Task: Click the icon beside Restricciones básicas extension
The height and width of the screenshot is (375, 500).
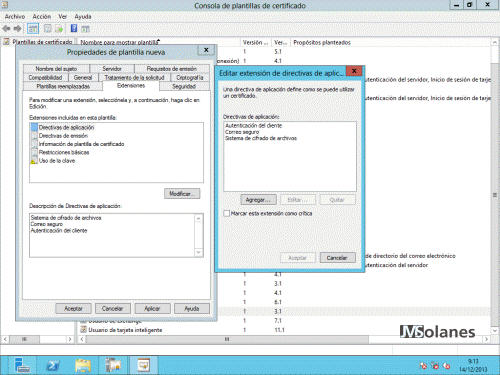Action: click(34, 152)
